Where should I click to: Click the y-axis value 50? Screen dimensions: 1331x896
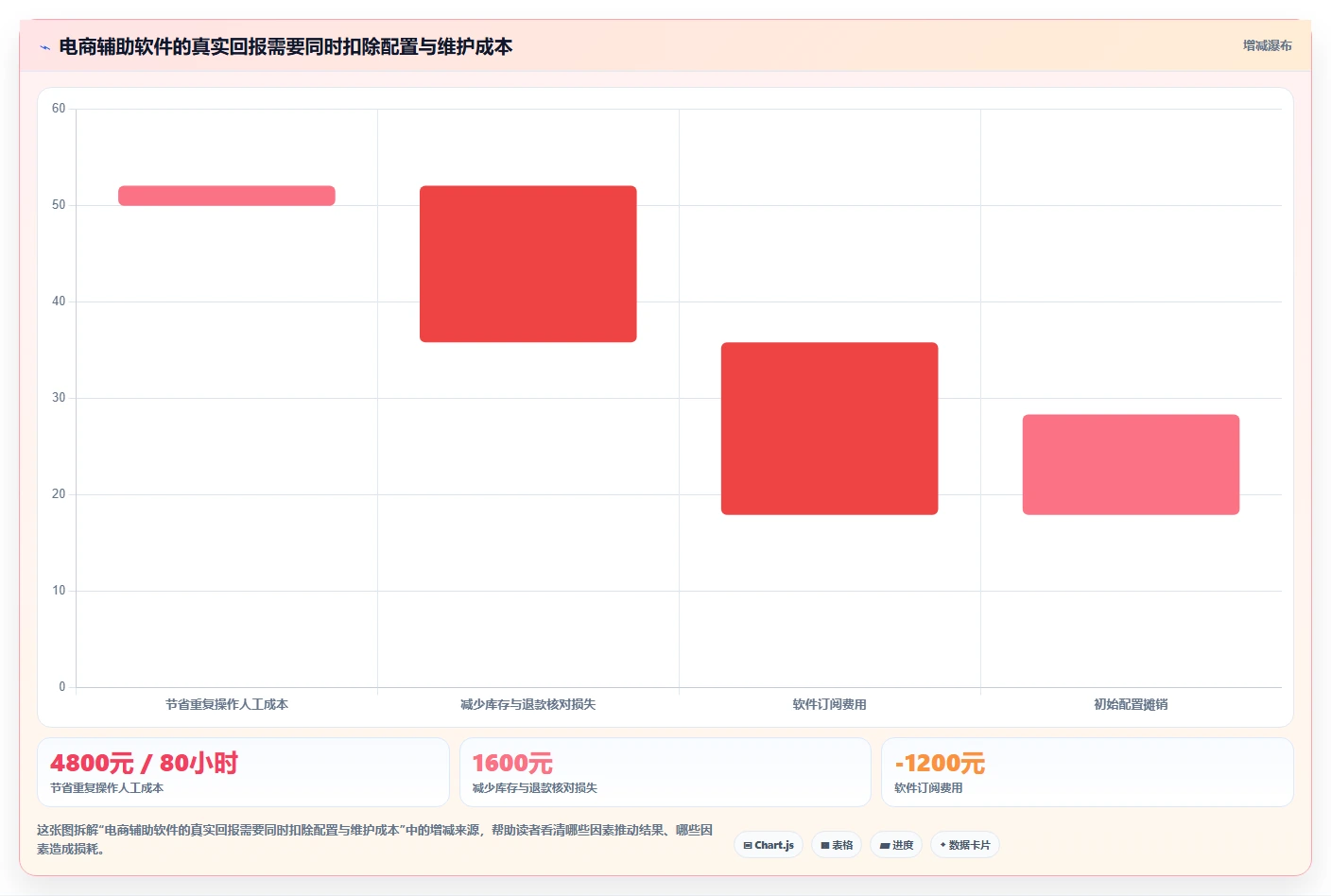coord(59,205)
